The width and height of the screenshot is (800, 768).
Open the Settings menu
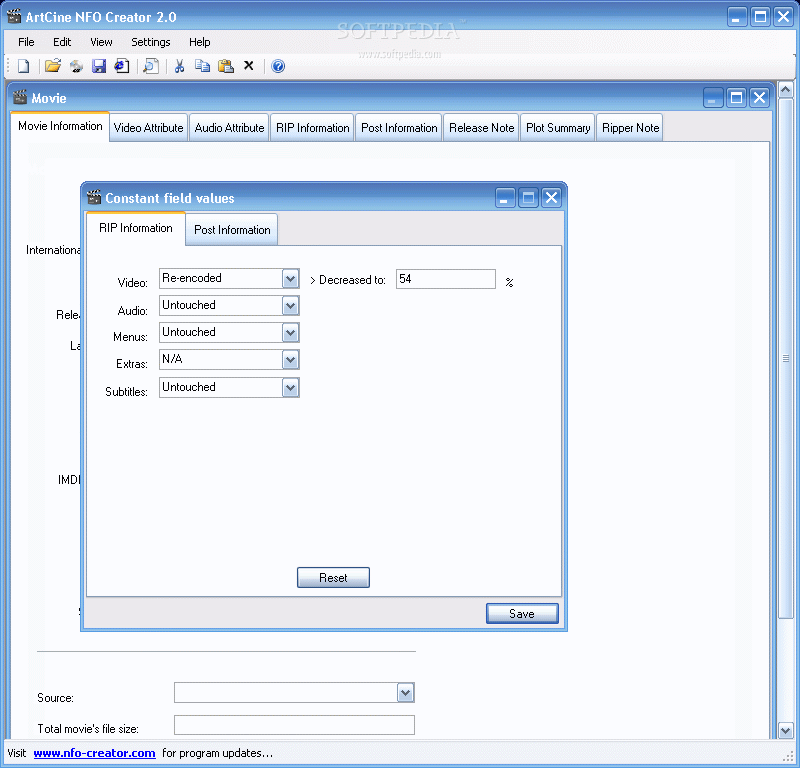point(151,42)
